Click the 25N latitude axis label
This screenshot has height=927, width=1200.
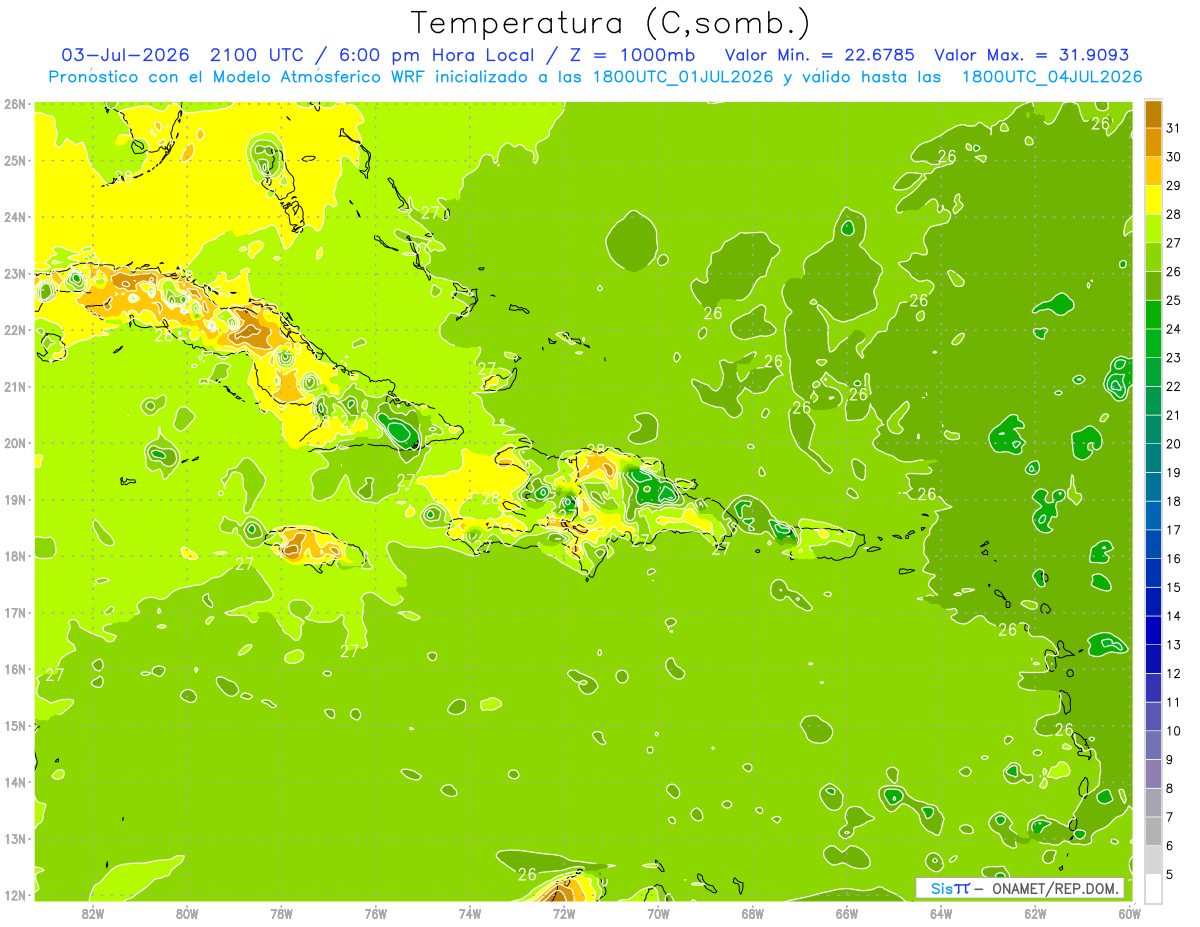pyautogui.click(x=14, y=161)
